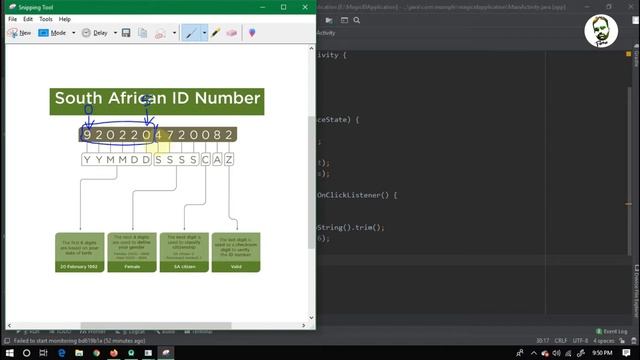This screenshot has width=640, height=360.
Task: Expand the Mode dropdown arrow
Action: pyautogui.click(x=73, y=33)
